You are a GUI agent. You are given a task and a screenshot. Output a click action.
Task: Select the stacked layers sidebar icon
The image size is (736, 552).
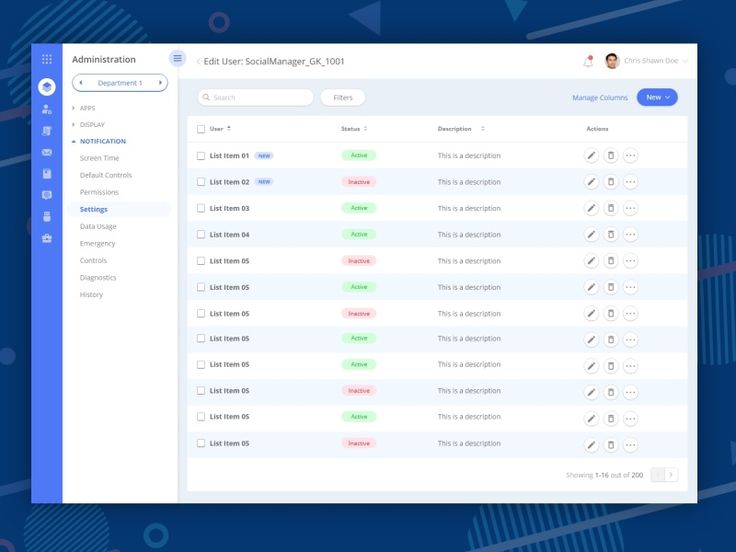click(x=46, y=87)
